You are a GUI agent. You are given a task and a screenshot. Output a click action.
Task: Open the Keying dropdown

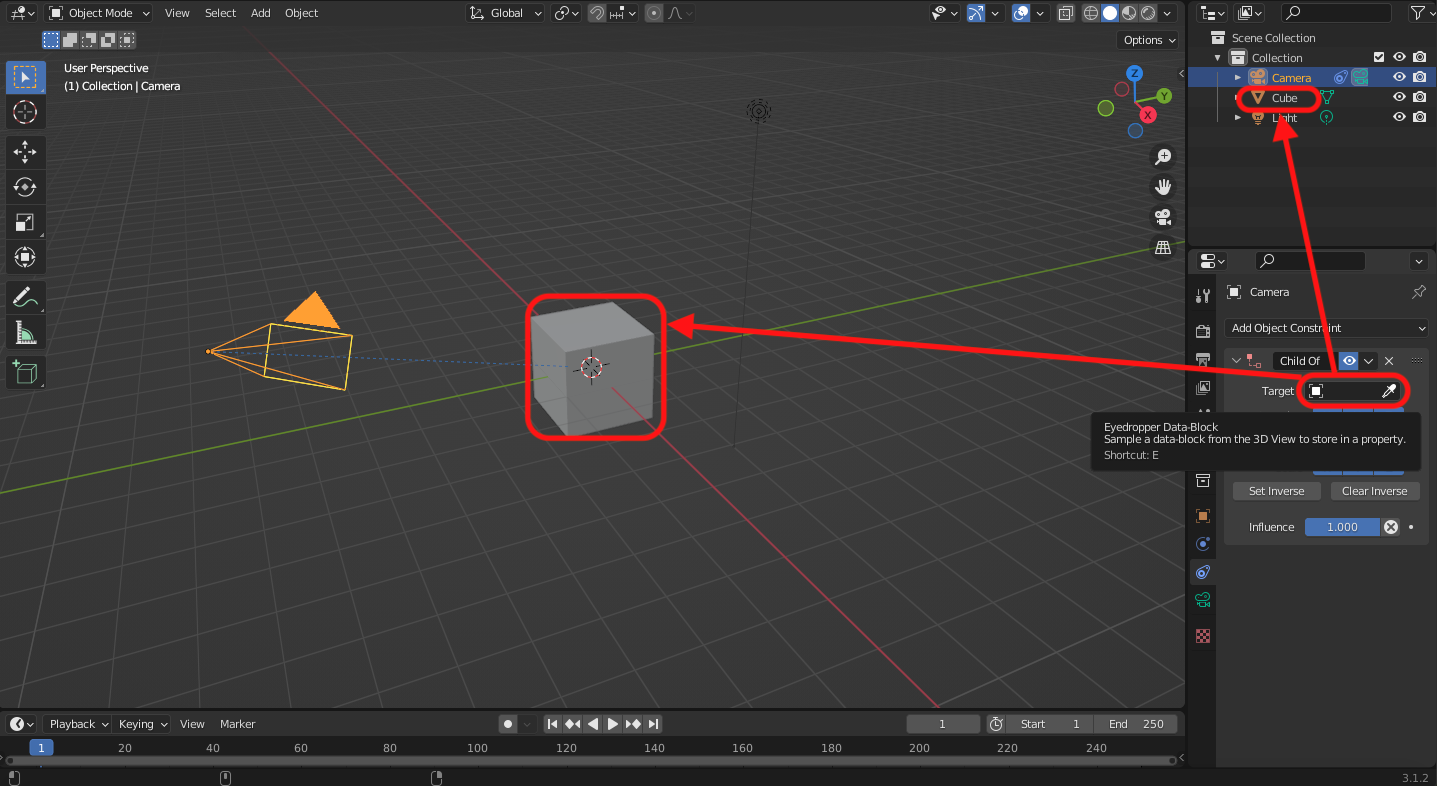tap(143, 724)
